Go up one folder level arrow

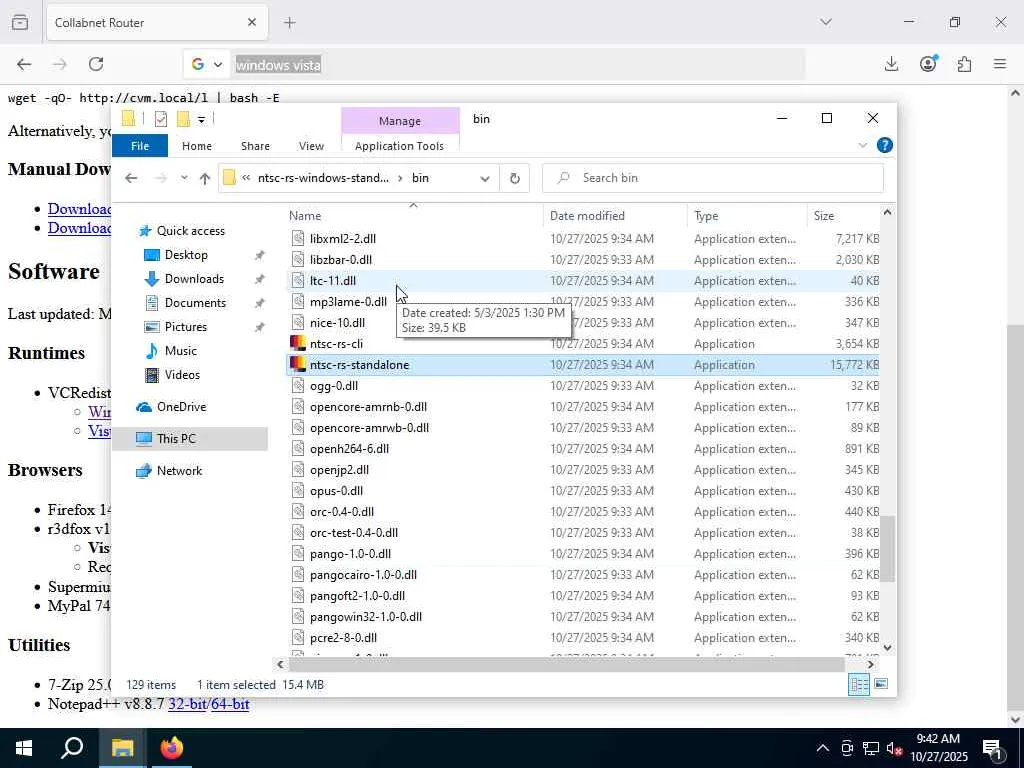click(204, 178)
